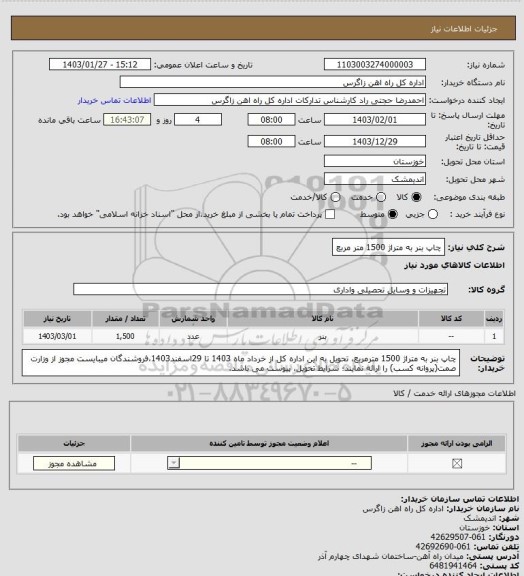The width and height of the screenshot is (524, 576).
Task: Click the remaining time field 16:43:07
Action: [127, 120]
